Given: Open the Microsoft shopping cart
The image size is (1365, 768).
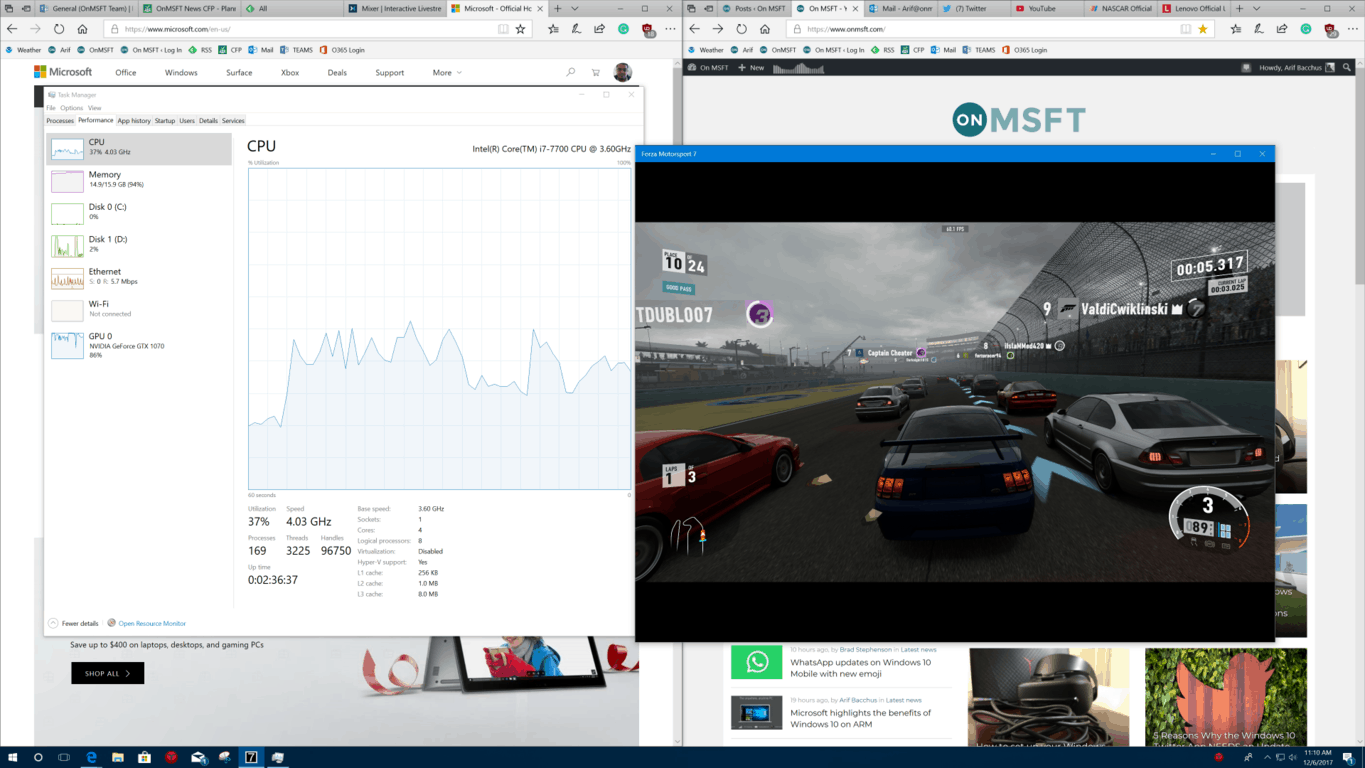Looking at the screenshot, I should [x=596, y=72].
